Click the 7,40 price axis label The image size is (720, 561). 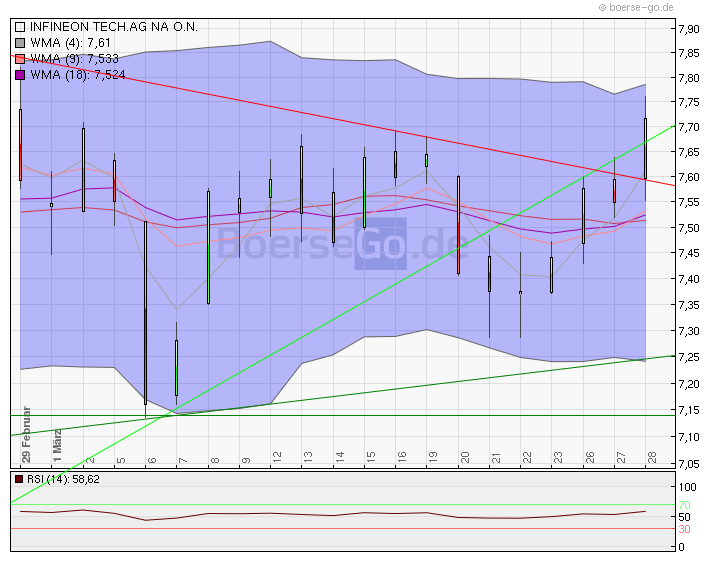click(x=689, y=279)
